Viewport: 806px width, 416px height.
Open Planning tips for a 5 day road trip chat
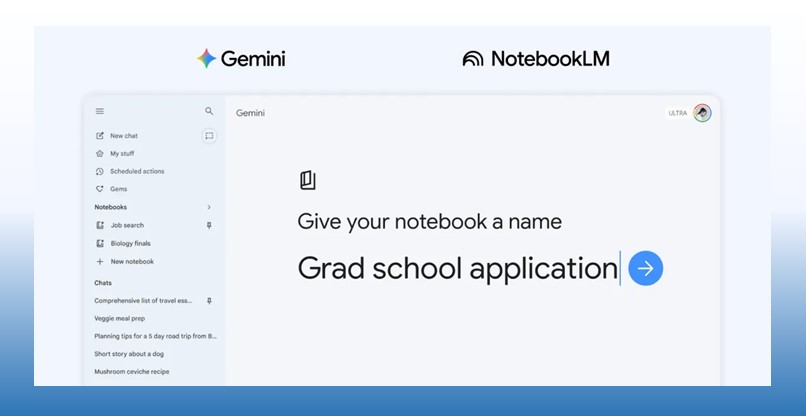click(156, 336)
